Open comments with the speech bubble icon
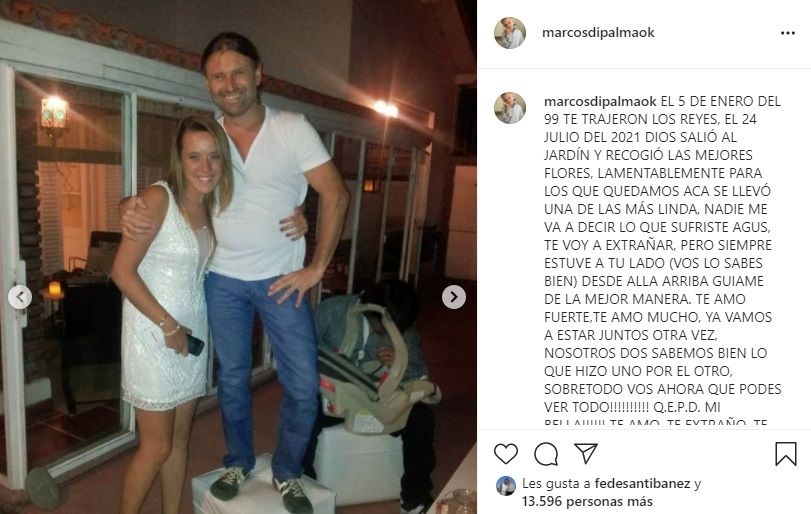The width and height of the screenshot is (811, 514). (x=546, y=454)
